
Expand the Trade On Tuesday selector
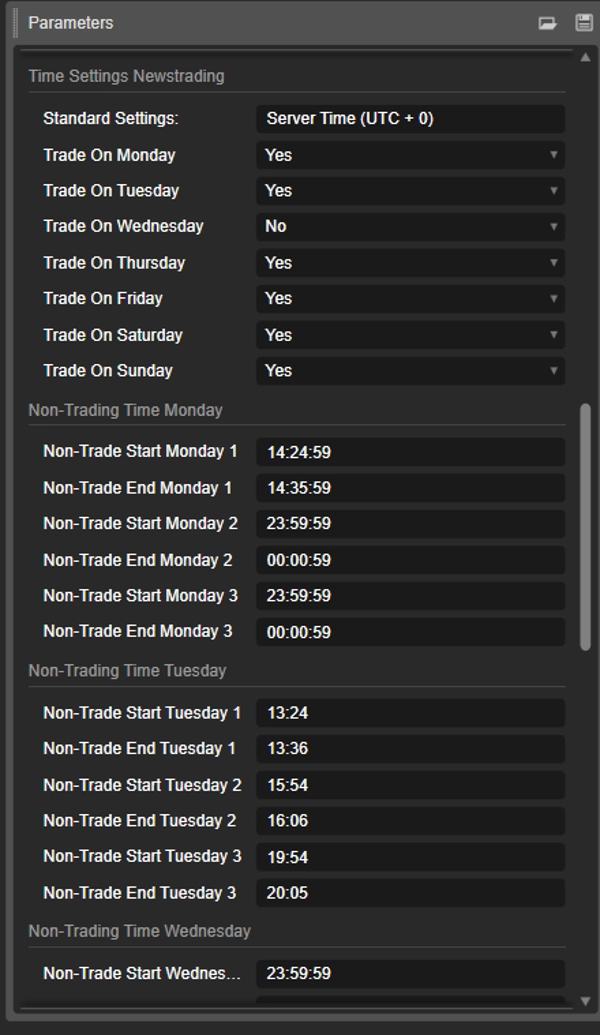tap(556, 190)
